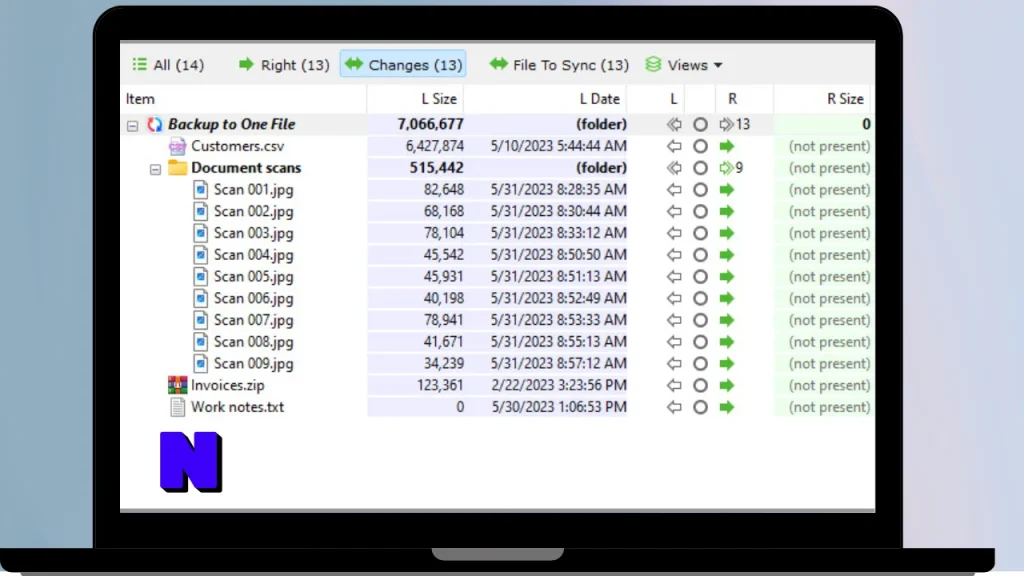Select skip circle for Invoices.zip
This screenshot has height=576, width=1024.
pos(700,385)
